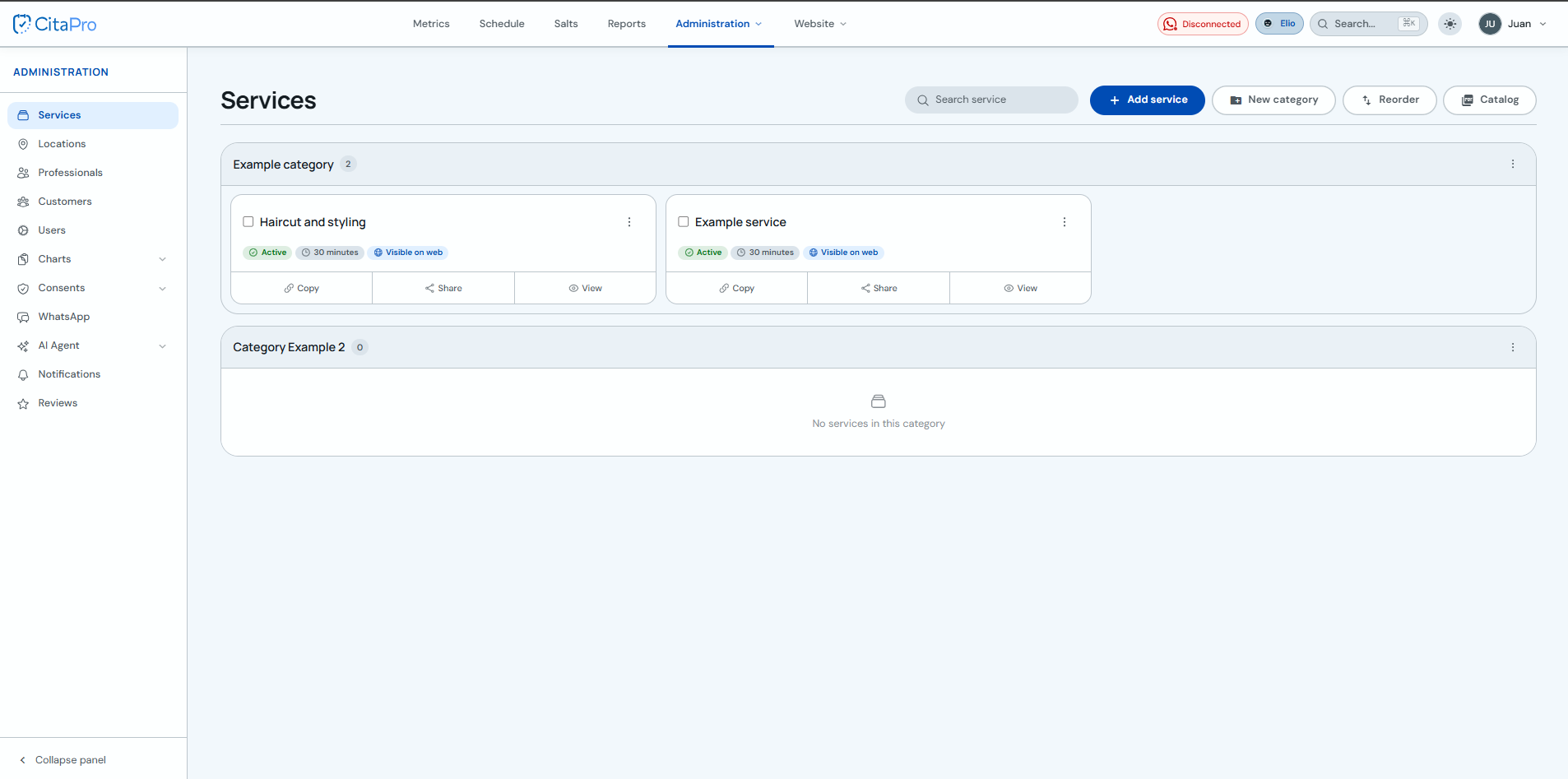1568x779 pixels.
Task: Open Notifications in the sidebar
Action: pos(93,374)
